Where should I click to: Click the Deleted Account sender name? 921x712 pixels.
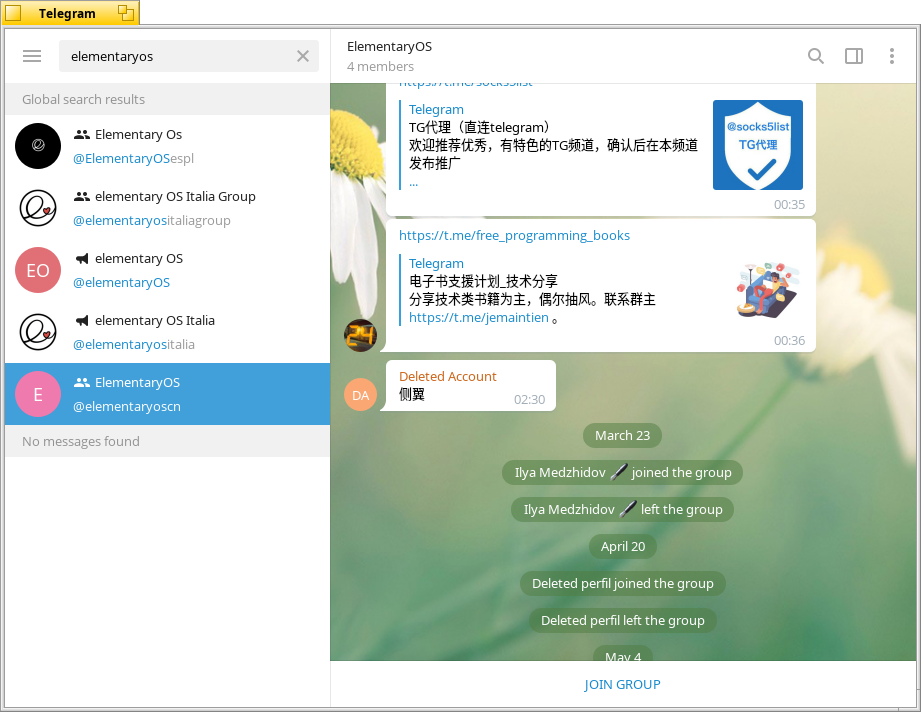click(x=448, y=377)
